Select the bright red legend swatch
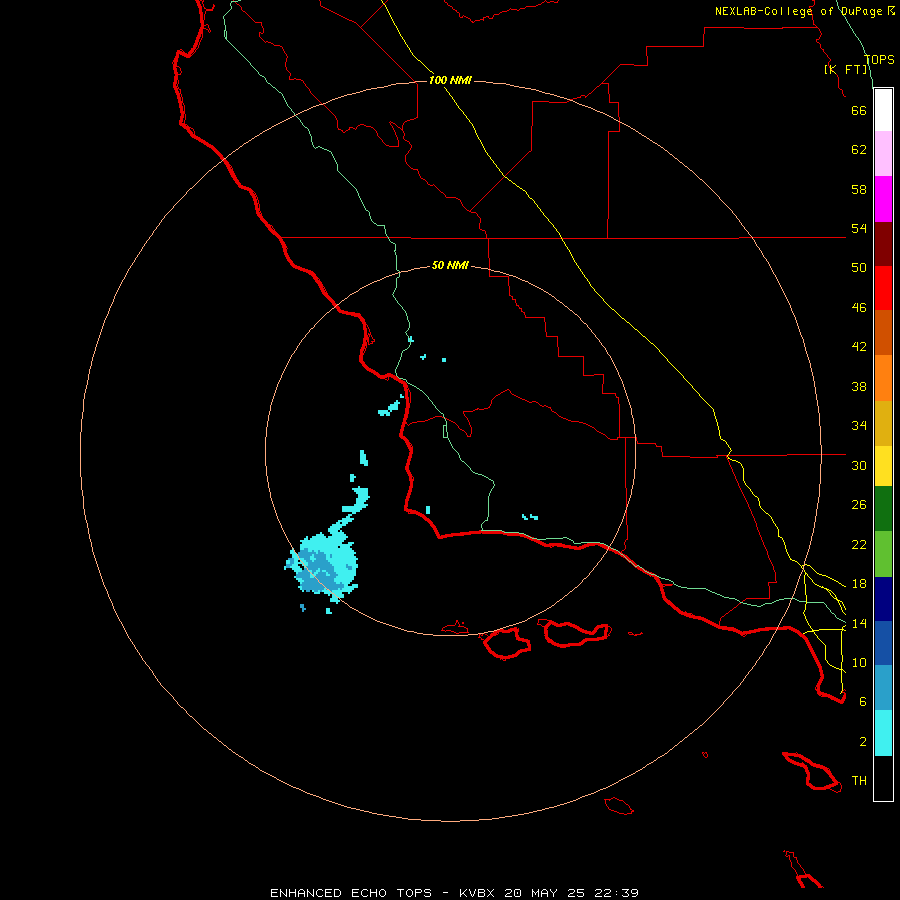 (x=883, y=288)
